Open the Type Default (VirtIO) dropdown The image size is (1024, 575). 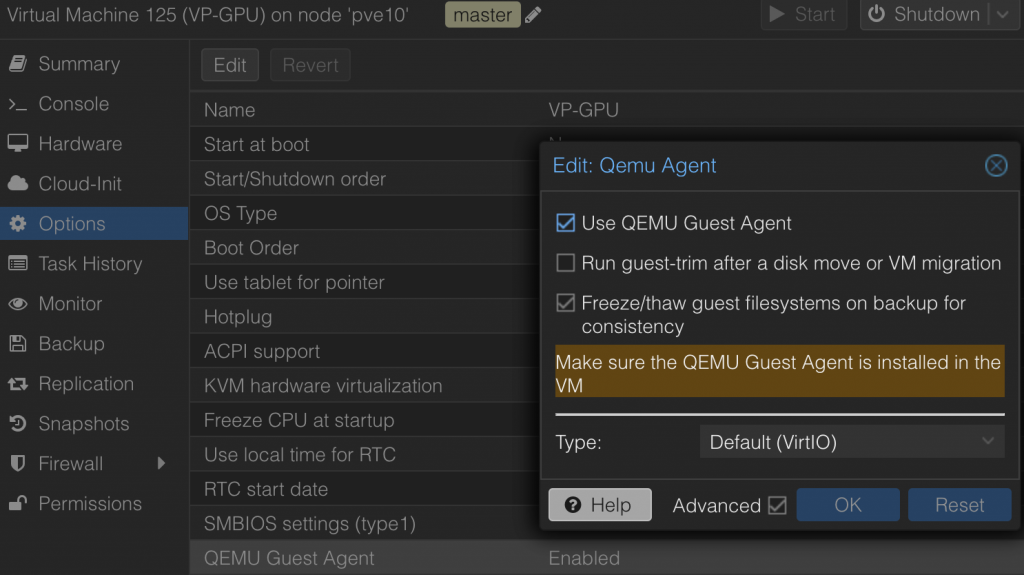click(852, 442)
